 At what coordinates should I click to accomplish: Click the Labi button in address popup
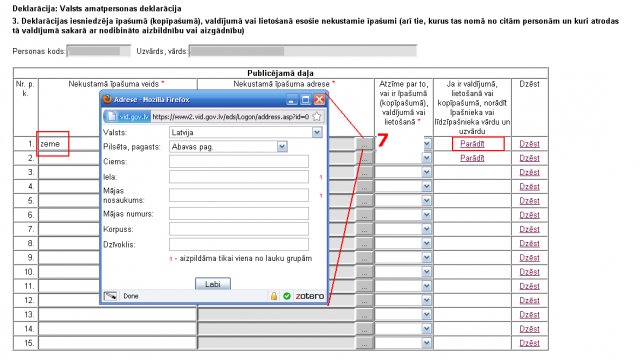213,284
